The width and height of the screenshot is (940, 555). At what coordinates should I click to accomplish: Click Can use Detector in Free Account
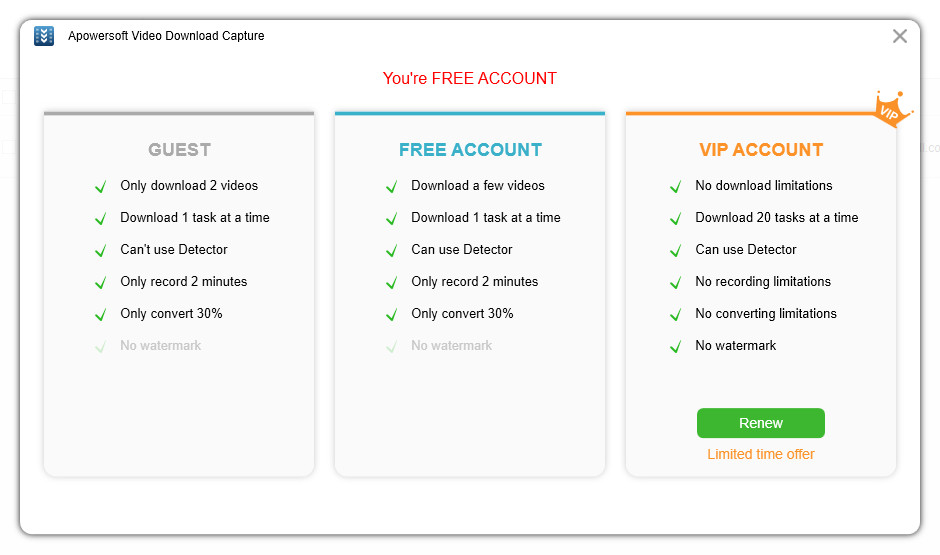click(462, 249)
